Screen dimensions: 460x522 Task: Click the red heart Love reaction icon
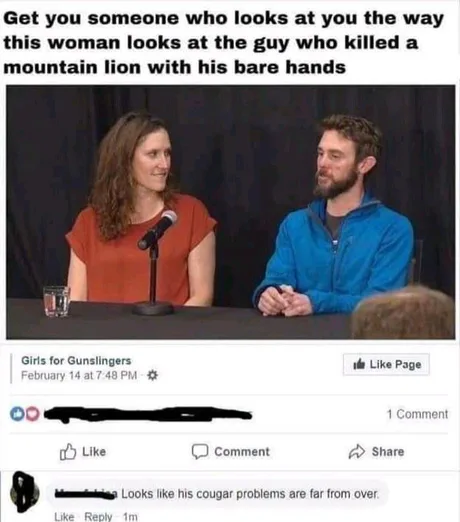tap(32, 414)
